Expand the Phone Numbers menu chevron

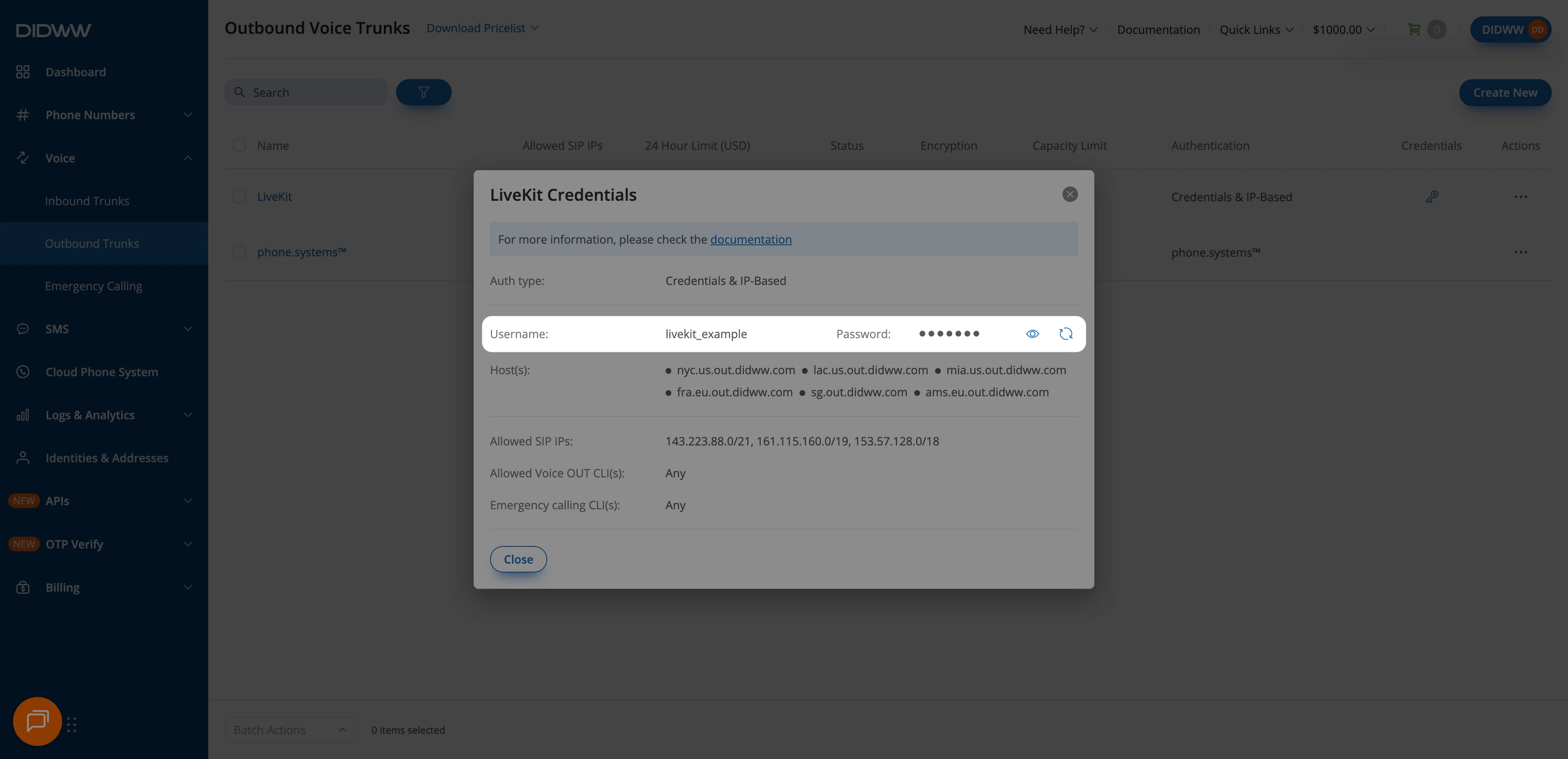coord(187,114)
